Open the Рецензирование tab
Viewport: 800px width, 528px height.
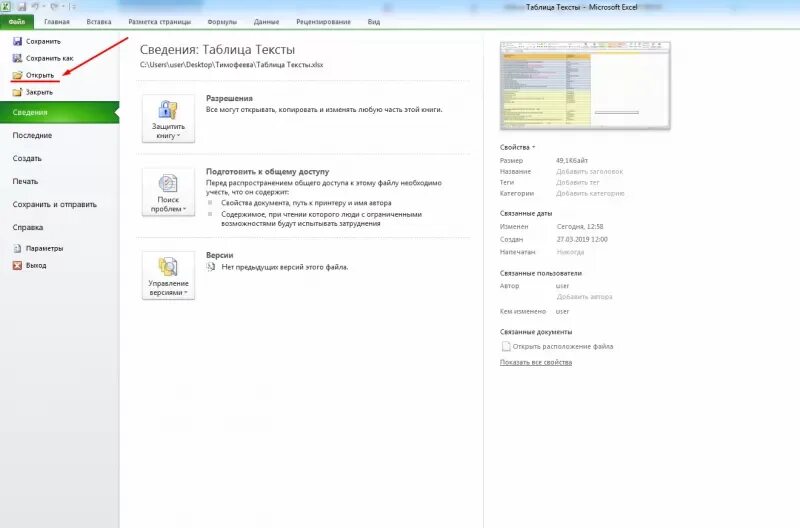pyautogui.click(x=323, y=22)
